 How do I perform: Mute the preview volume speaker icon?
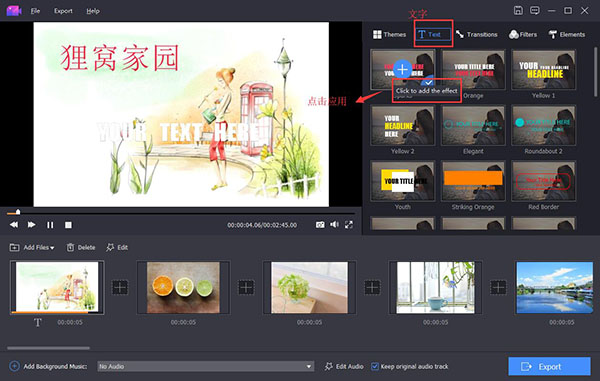[334, 224]
